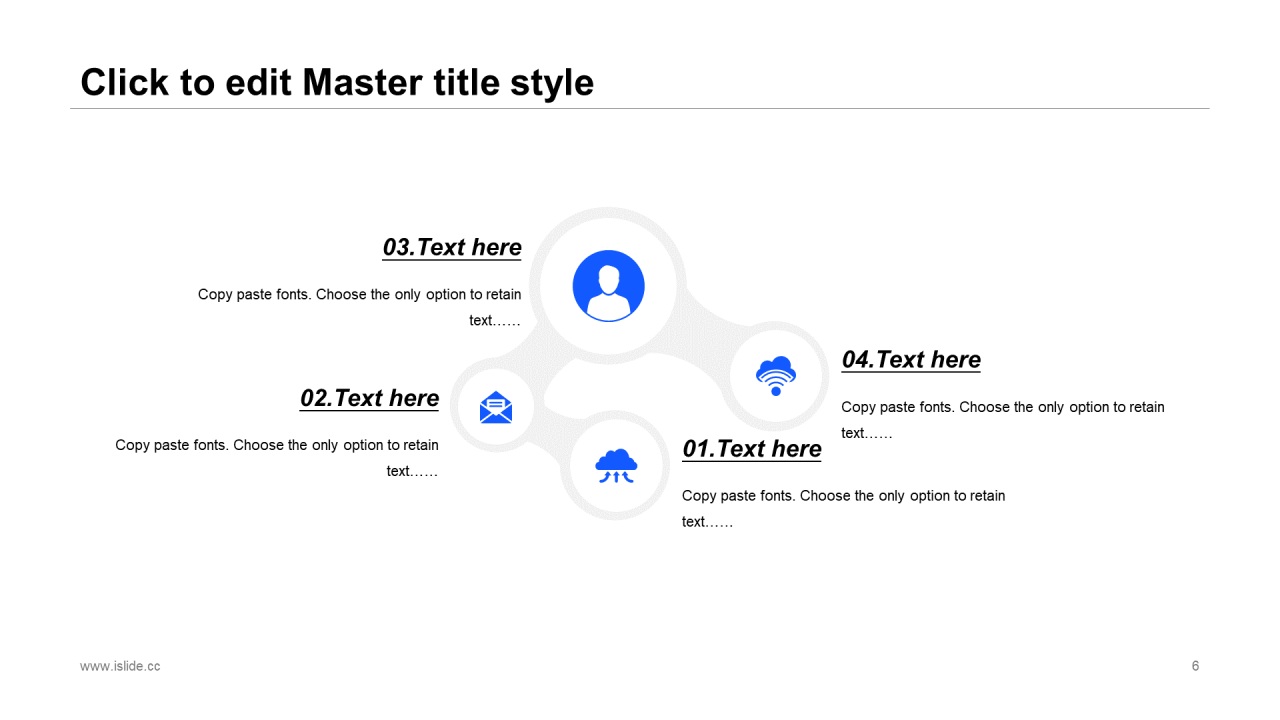Select the horizontal line under the title
The width and height of the screenshot is (1280, 720).
click(x=640, y=108)
